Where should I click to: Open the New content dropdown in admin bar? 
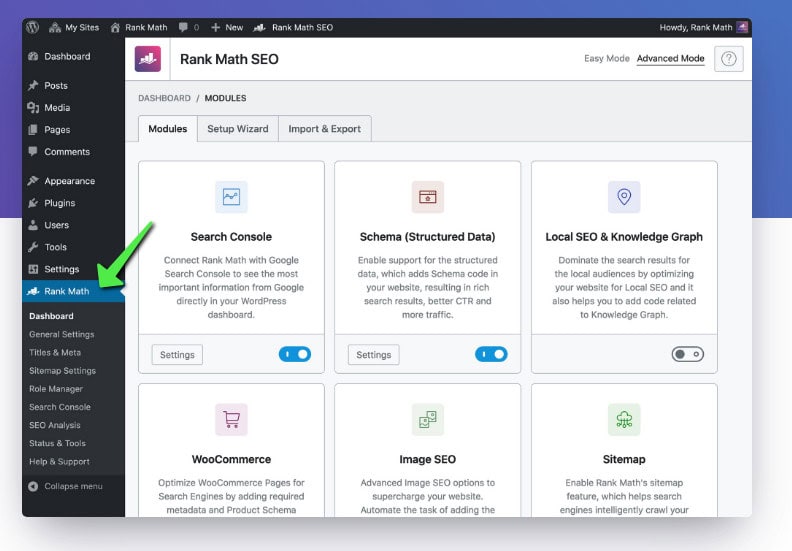pos(227,27)
